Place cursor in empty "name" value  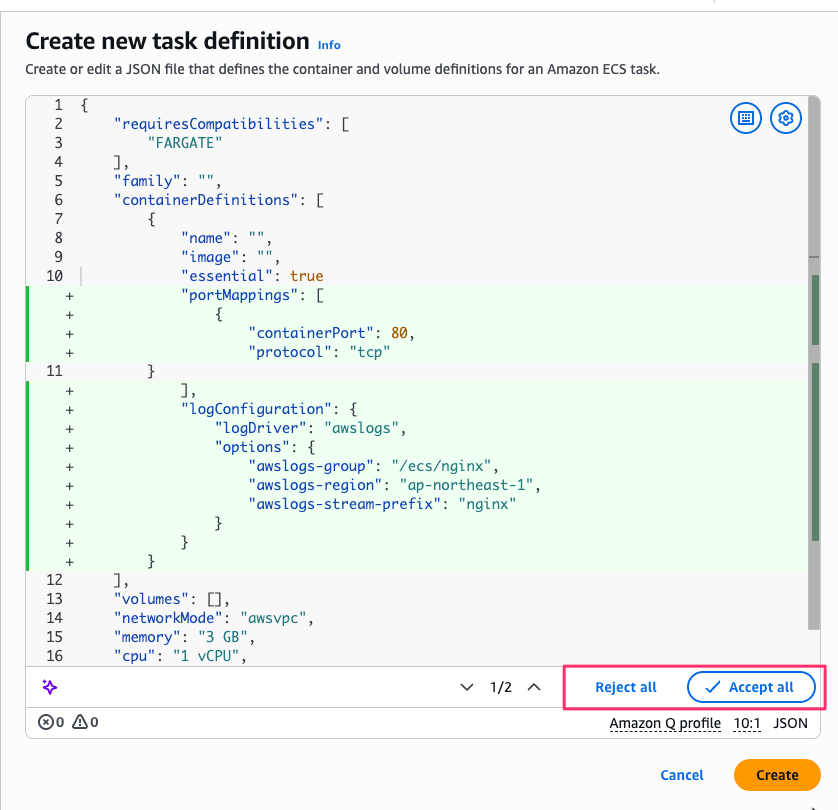click(256, 238)
